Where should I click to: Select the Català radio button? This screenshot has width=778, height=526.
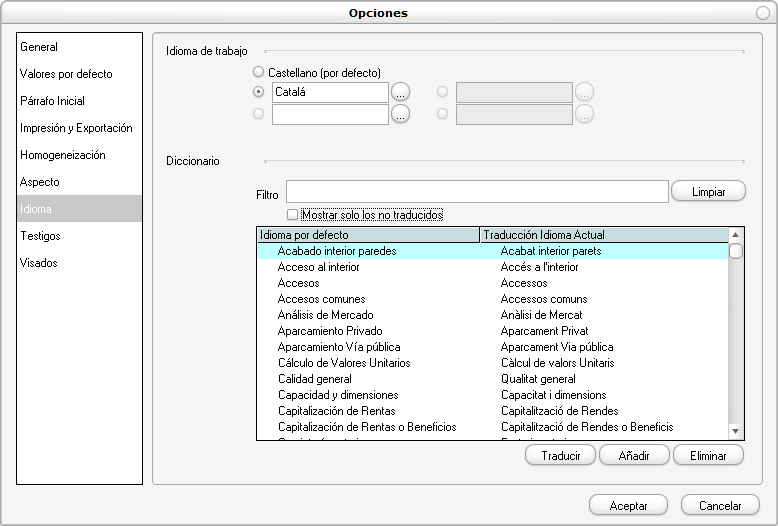click(x=260, y=92)
